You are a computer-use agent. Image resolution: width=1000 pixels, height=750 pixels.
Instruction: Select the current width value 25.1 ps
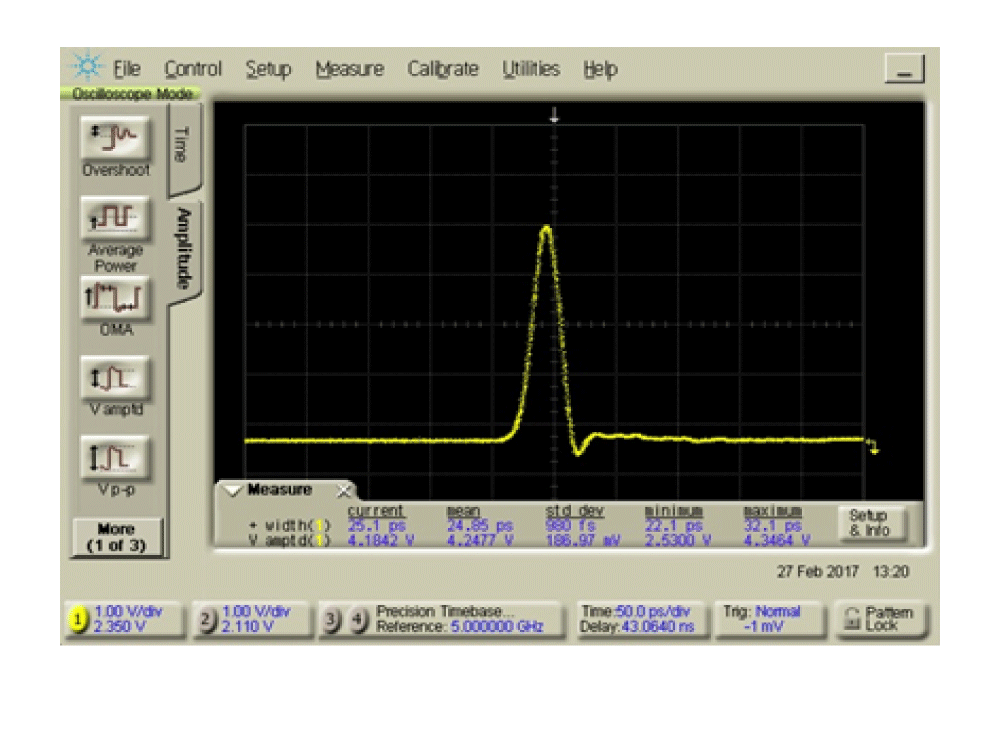pos(376,526)
